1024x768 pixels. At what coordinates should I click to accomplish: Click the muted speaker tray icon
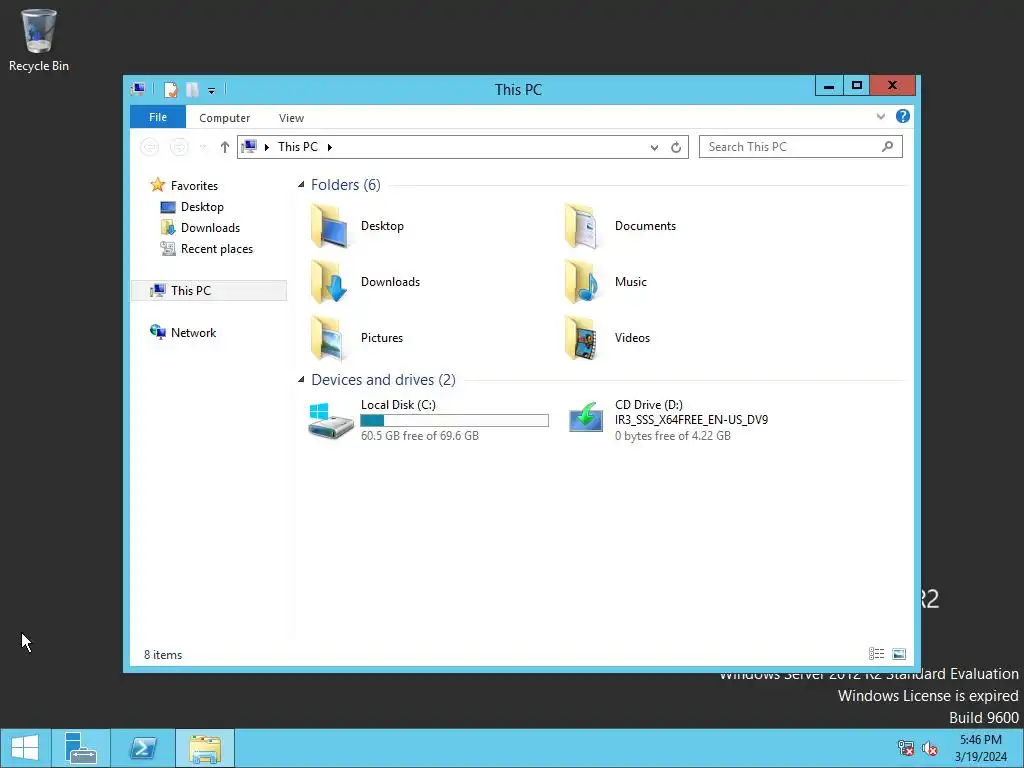click(x=930, y=748)
